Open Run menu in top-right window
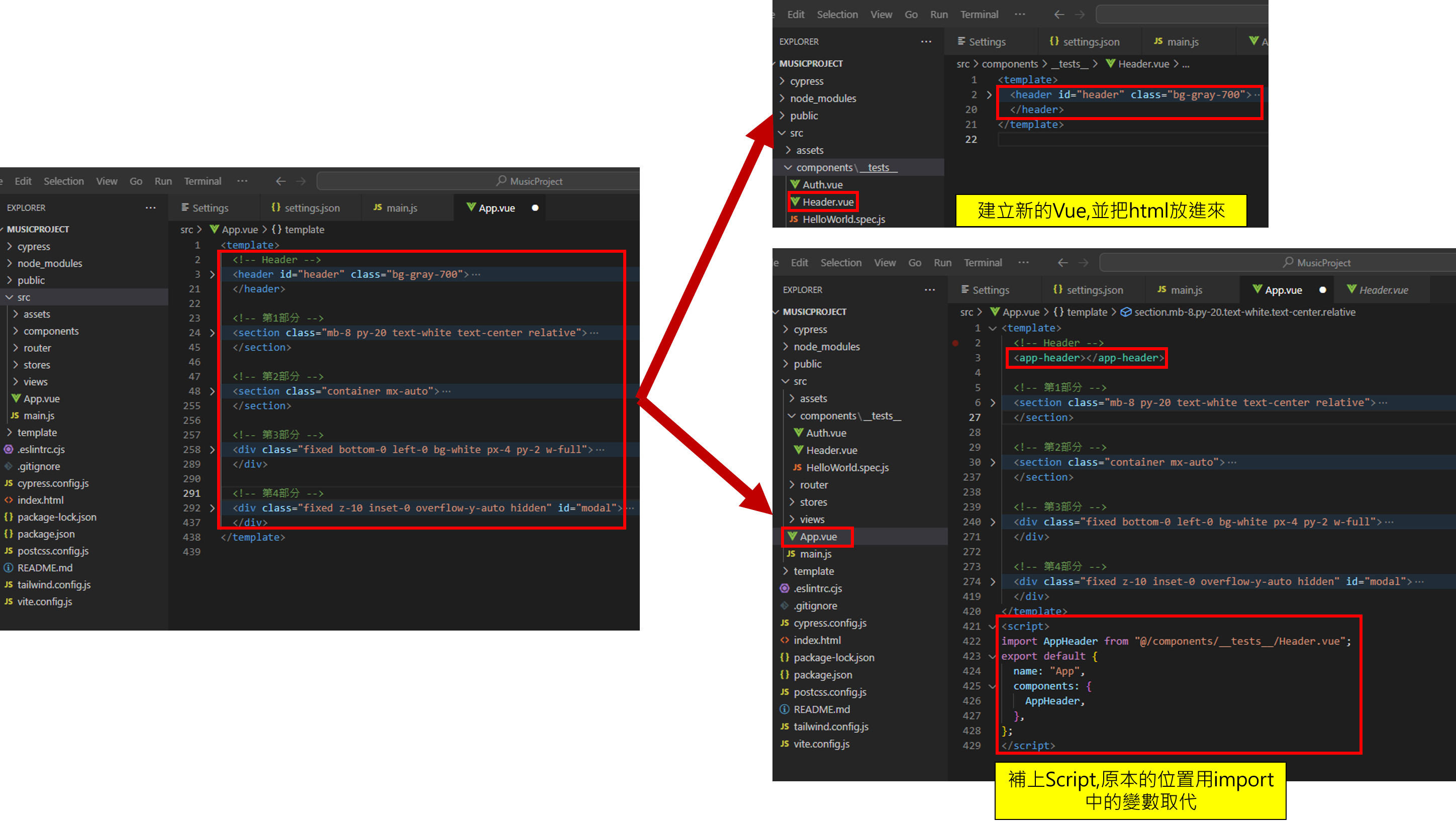The width and height of the screenshot is (1456, 825). click(x=938, y=15)
